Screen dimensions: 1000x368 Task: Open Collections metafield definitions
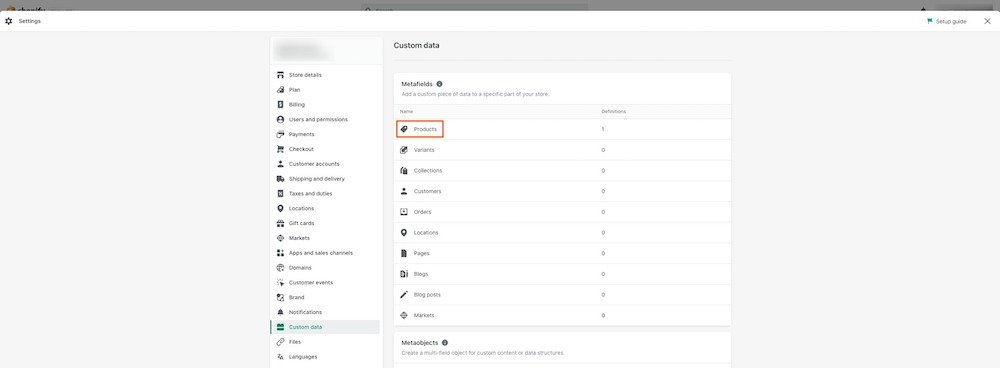click(x=562, y=171)
